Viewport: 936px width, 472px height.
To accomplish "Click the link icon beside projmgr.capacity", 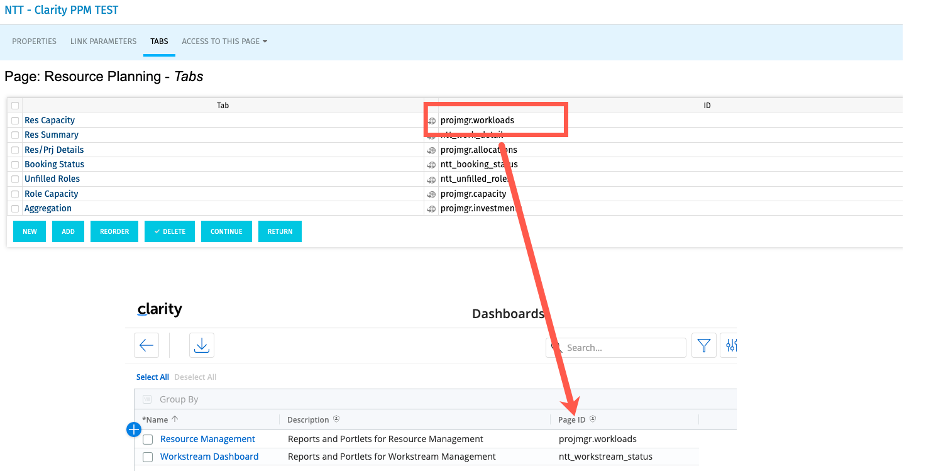I will (x=432, y=195).
